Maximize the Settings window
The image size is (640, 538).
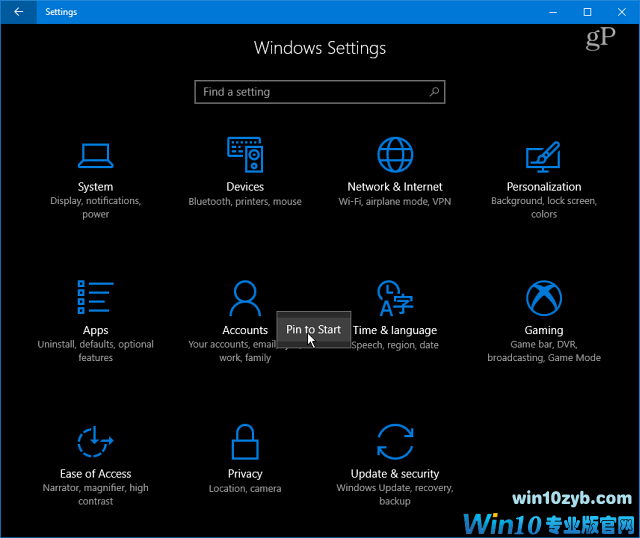coord(587,12)
